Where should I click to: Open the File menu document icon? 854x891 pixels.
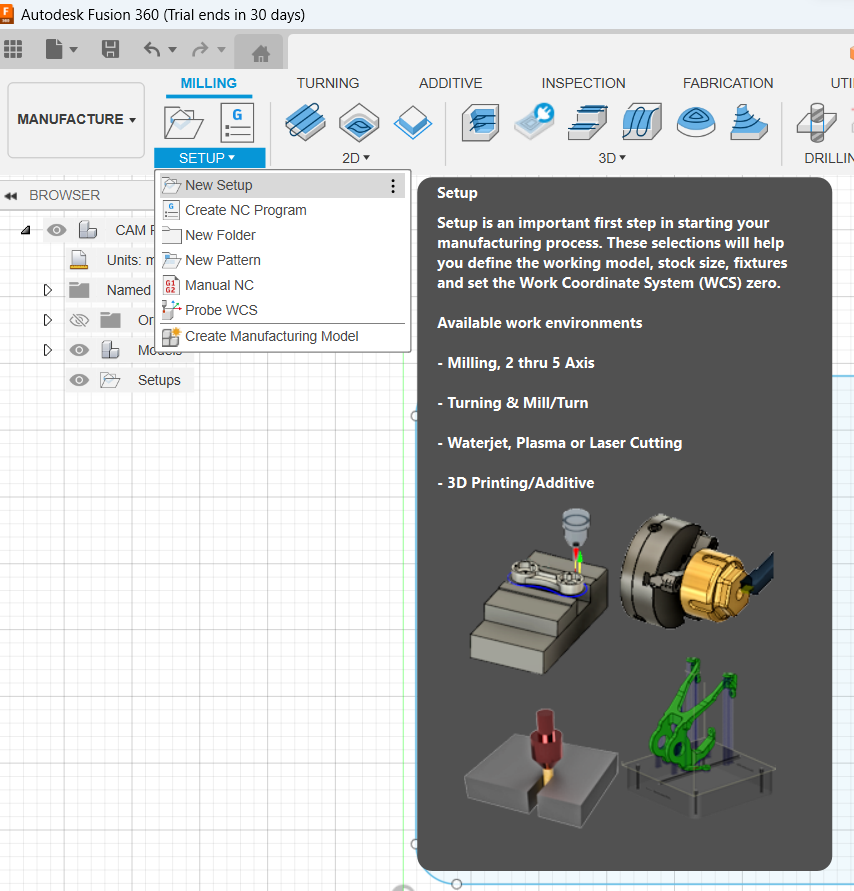[x=54, y=49]
